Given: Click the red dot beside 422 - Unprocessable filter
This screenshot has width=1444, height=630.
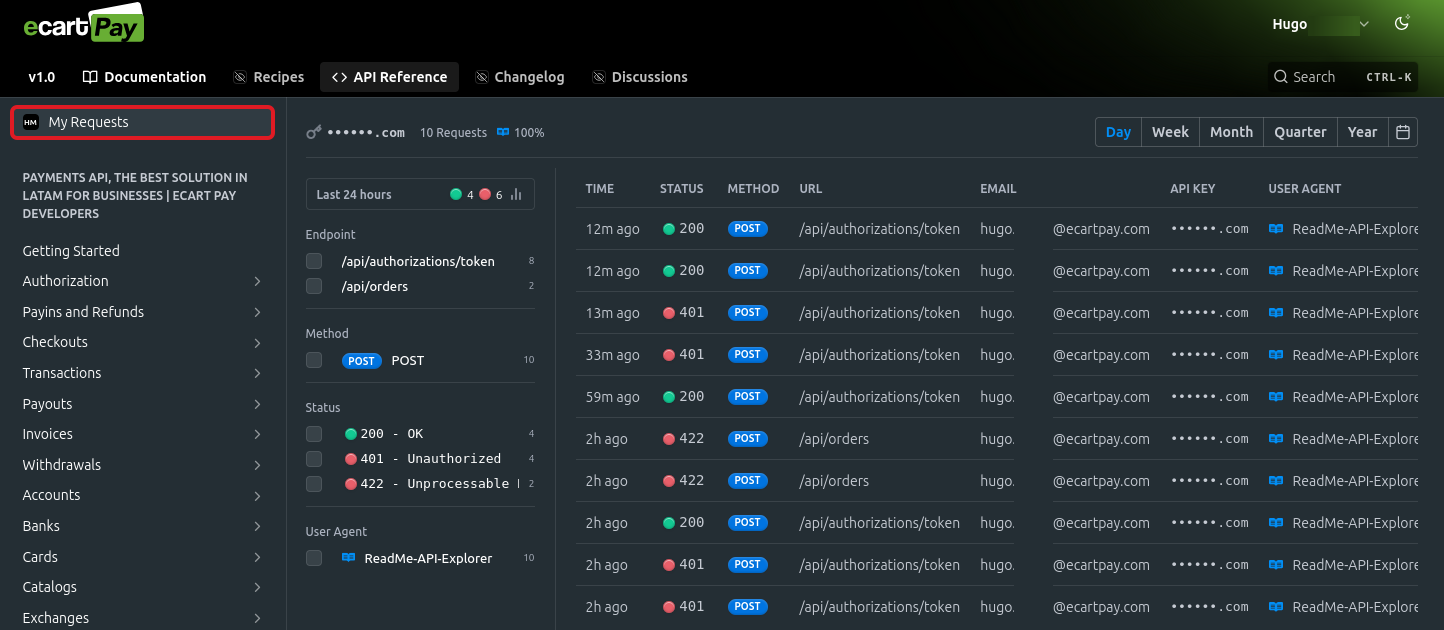Looking at the screenshot, I should [351, 484].
